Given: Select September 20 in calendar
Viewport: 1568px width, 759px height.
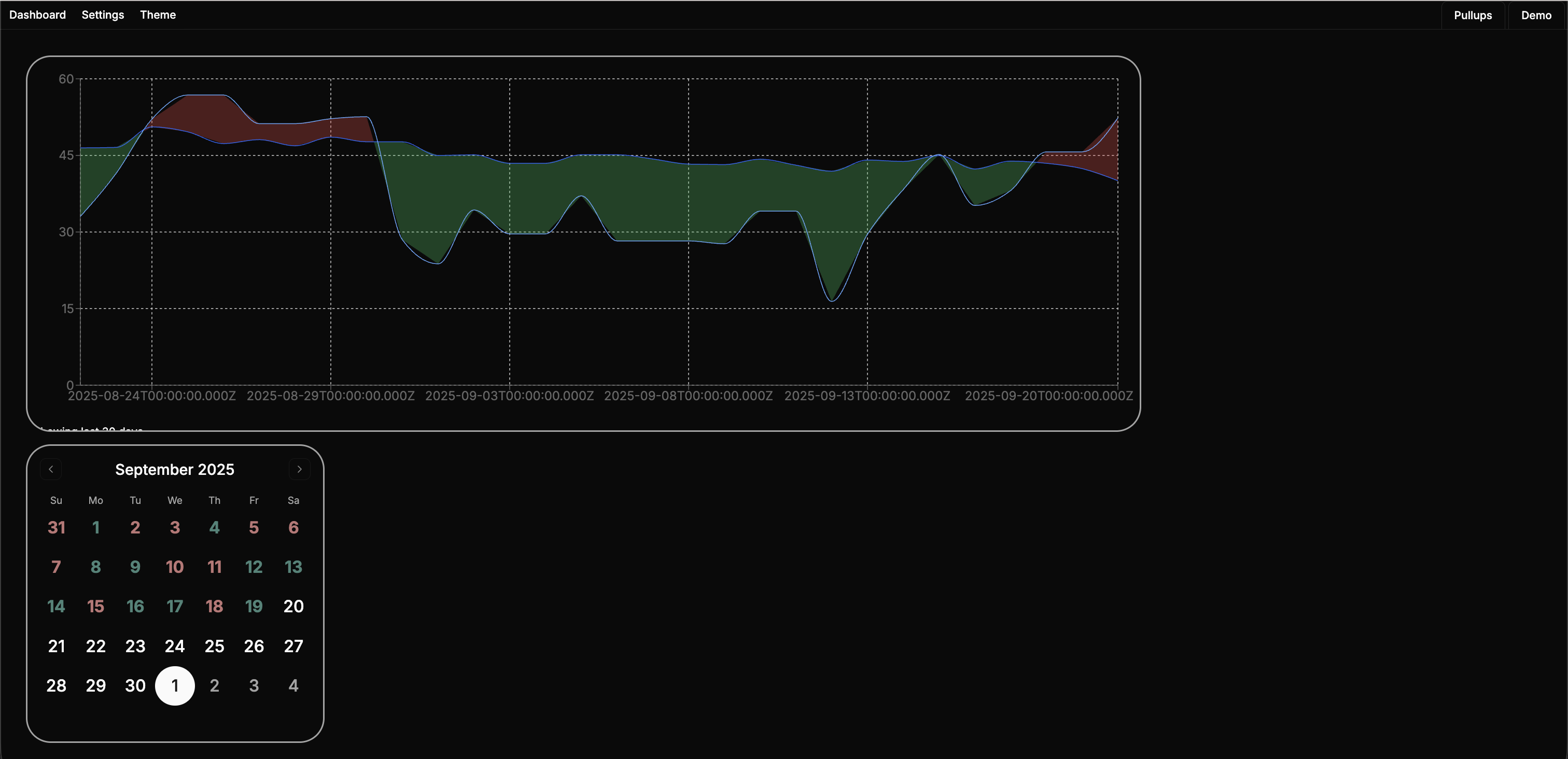Looking at the screenshot, I should (293, 606).
